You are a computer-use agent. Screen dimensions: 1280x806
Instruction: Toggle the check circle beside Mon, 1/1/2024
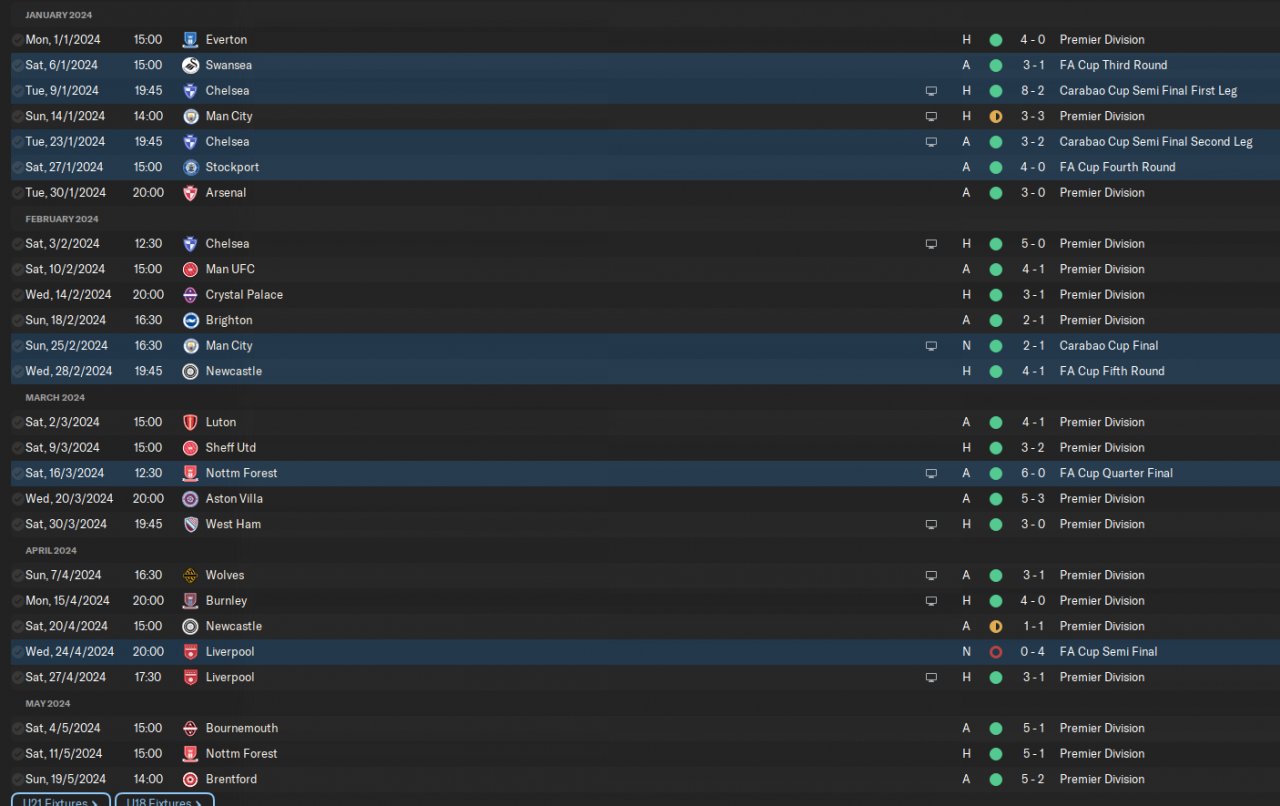click(x=17, y=40)
